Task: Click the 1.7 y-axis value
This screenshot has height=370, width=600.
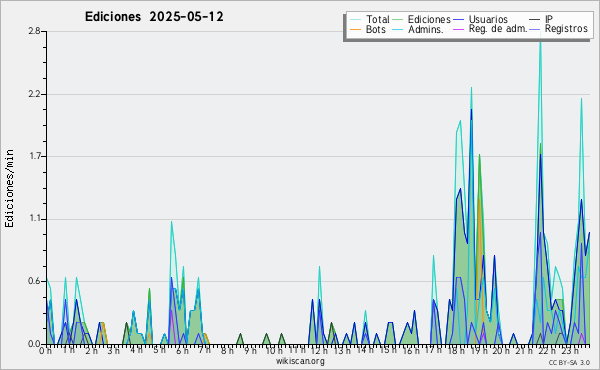Action: coord(34,156)
